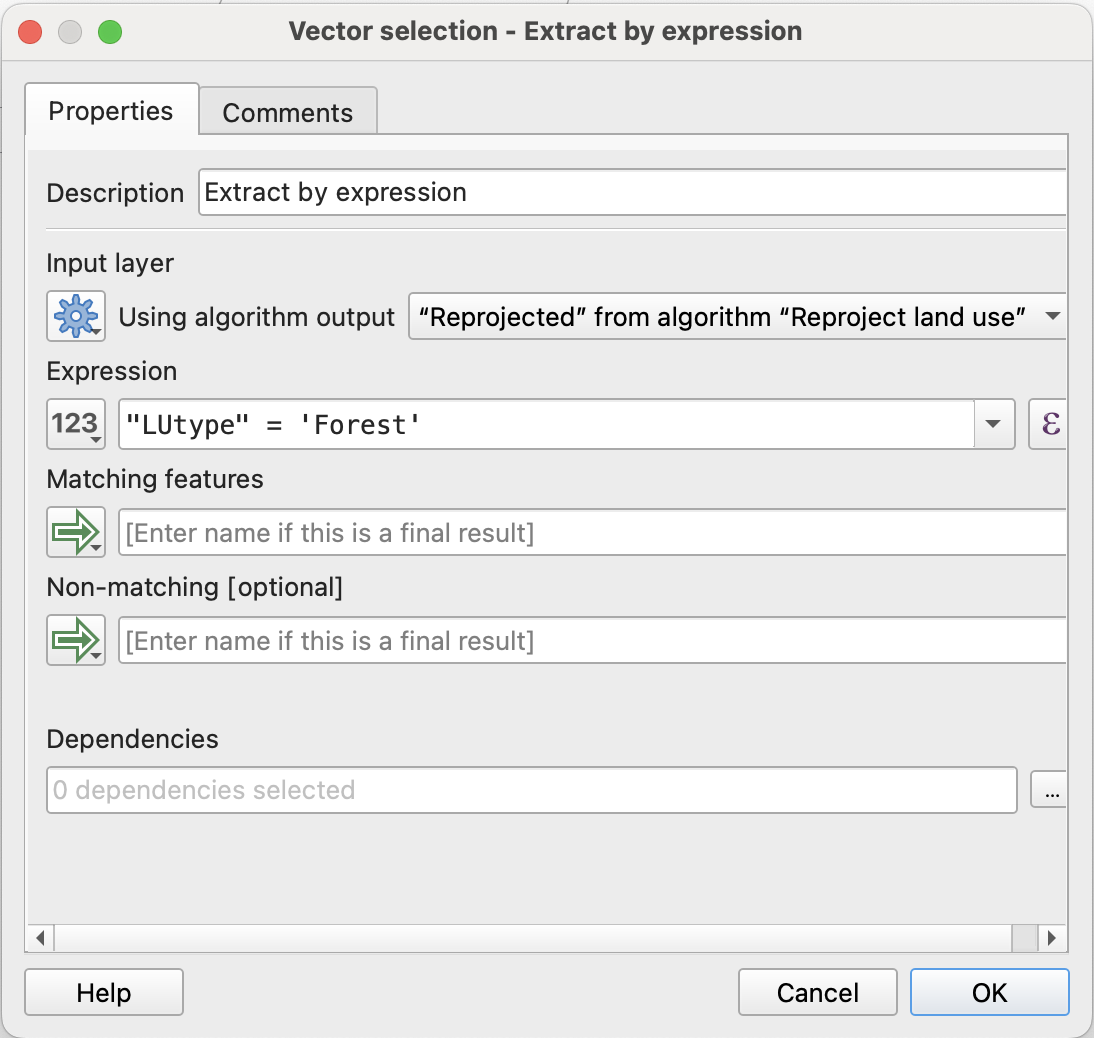Click the horizontal scrollbar right arrow
This screenshot has width=1094, height=1038.
(1051, 938)
